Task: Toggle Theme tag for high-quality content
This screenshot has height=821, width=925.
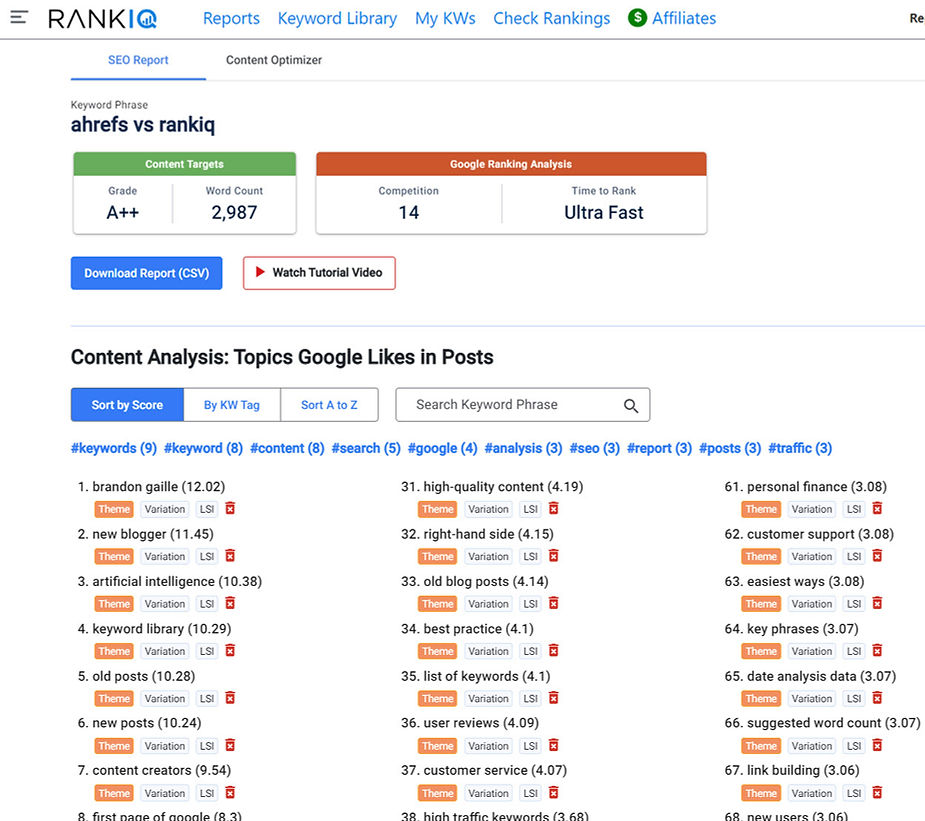Action: 438,509
